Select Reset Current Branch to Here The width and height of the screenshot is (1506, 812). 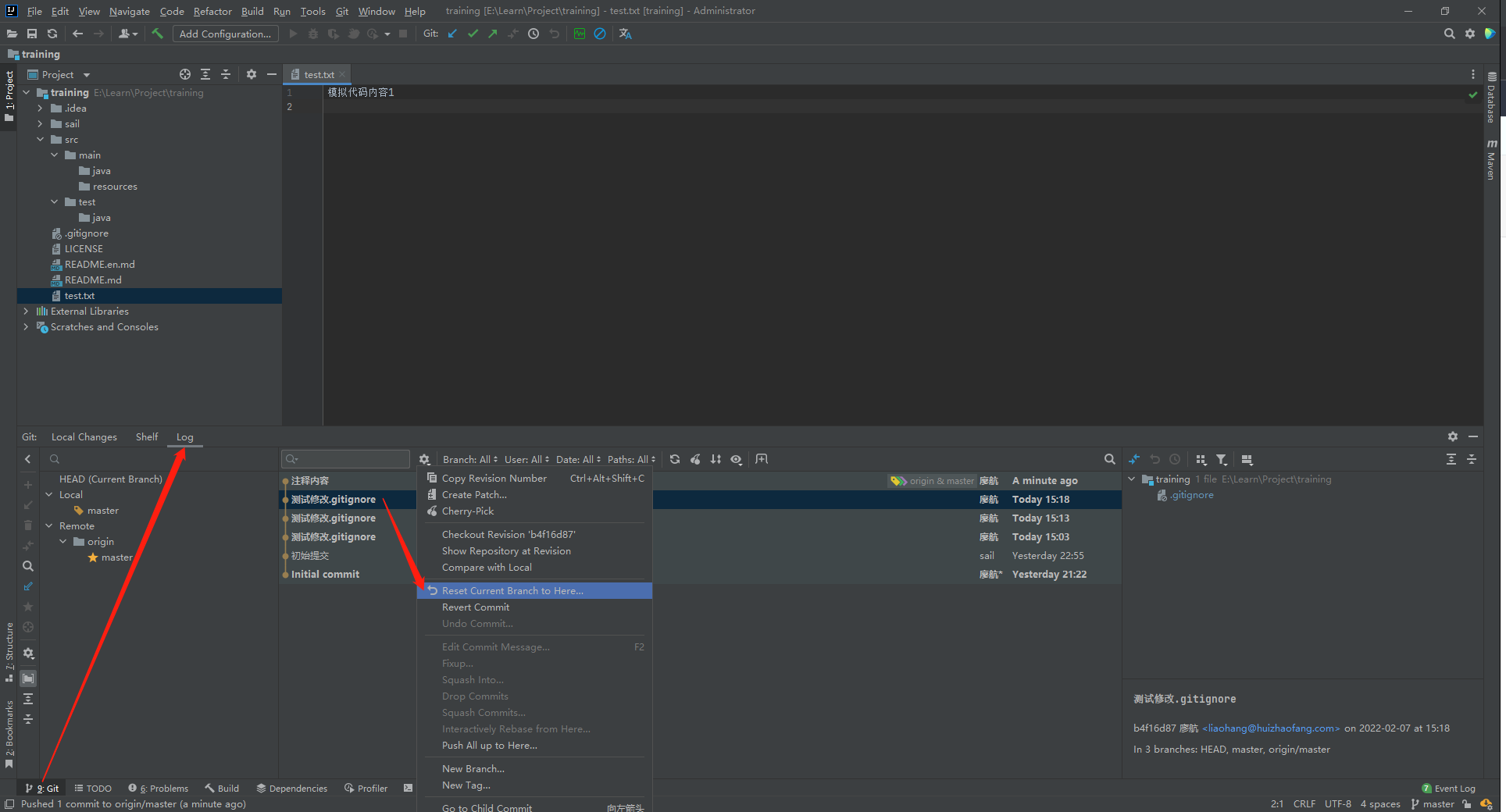[x=534, y=590]
